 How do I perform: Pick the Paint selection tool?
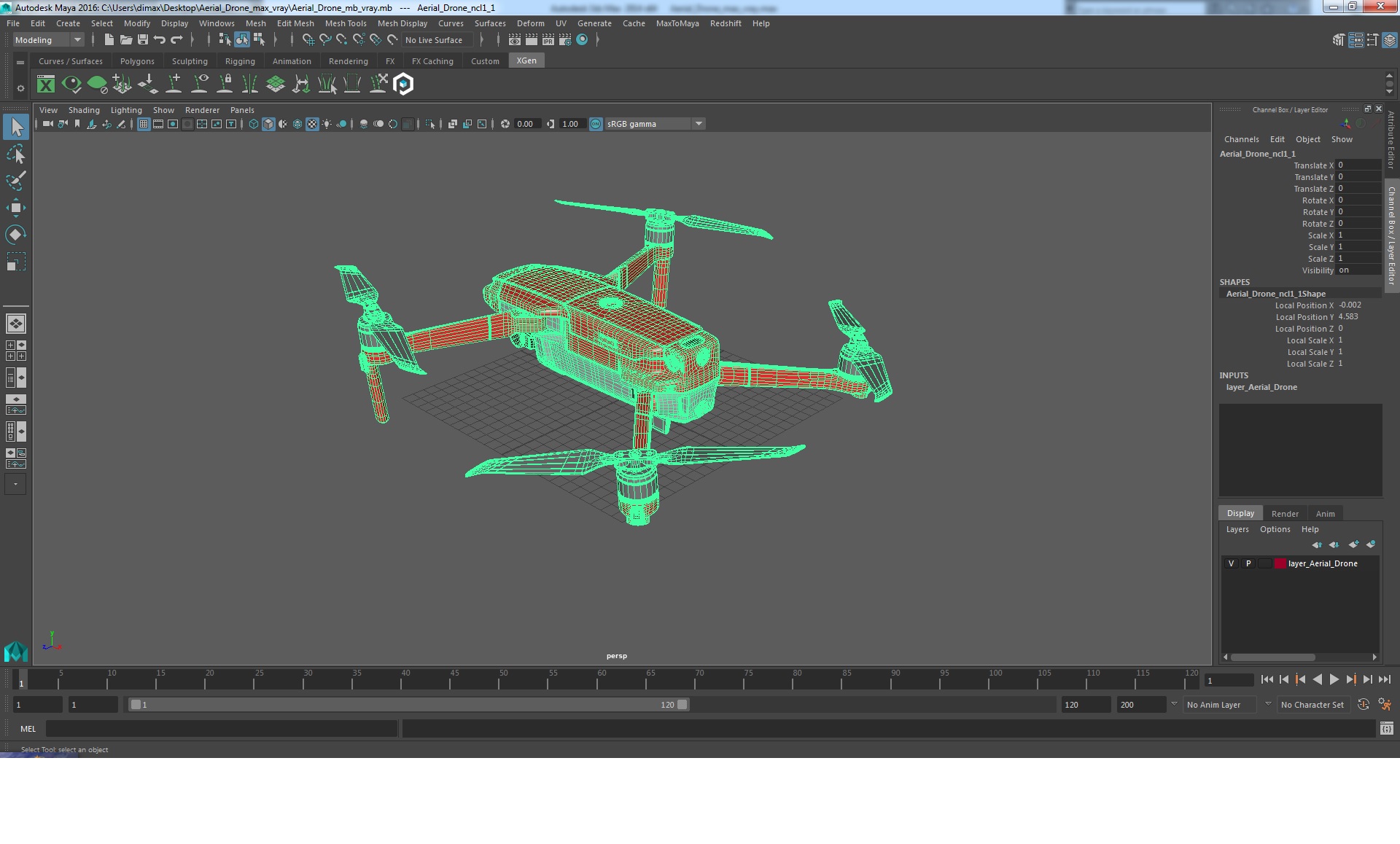click(x=16, y=181)
